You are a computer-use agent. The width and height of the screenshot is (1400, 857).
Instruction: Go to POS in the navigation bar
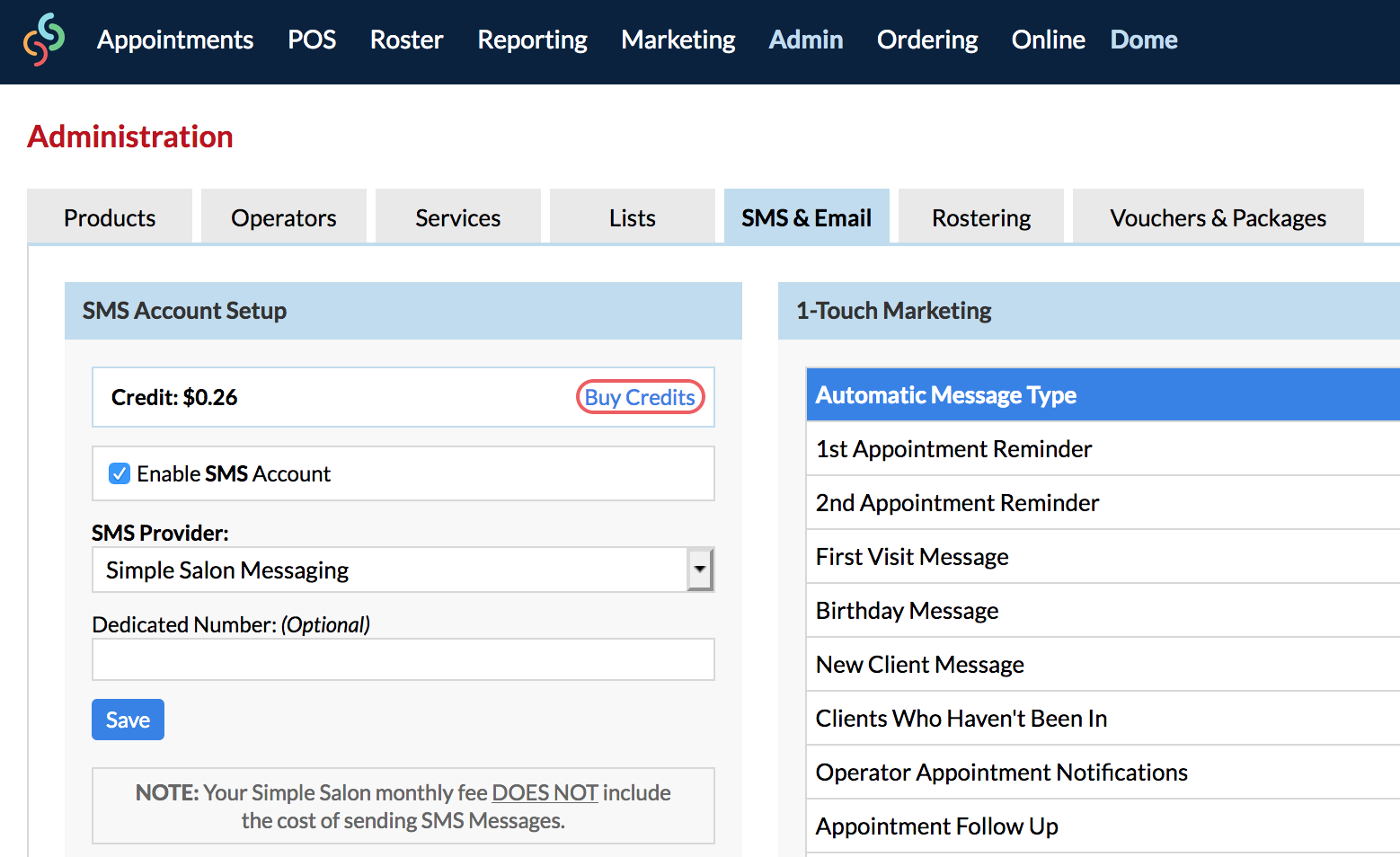312,40
